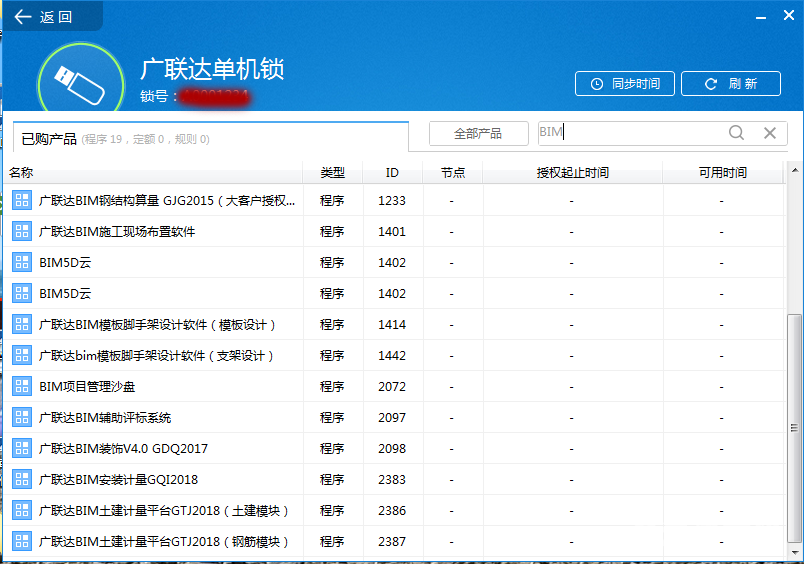Image resolution: width=804 pixels, height=564 pixels.
Task: Click the 授权起止时间 column header
Action: click(x=573, y=173)
